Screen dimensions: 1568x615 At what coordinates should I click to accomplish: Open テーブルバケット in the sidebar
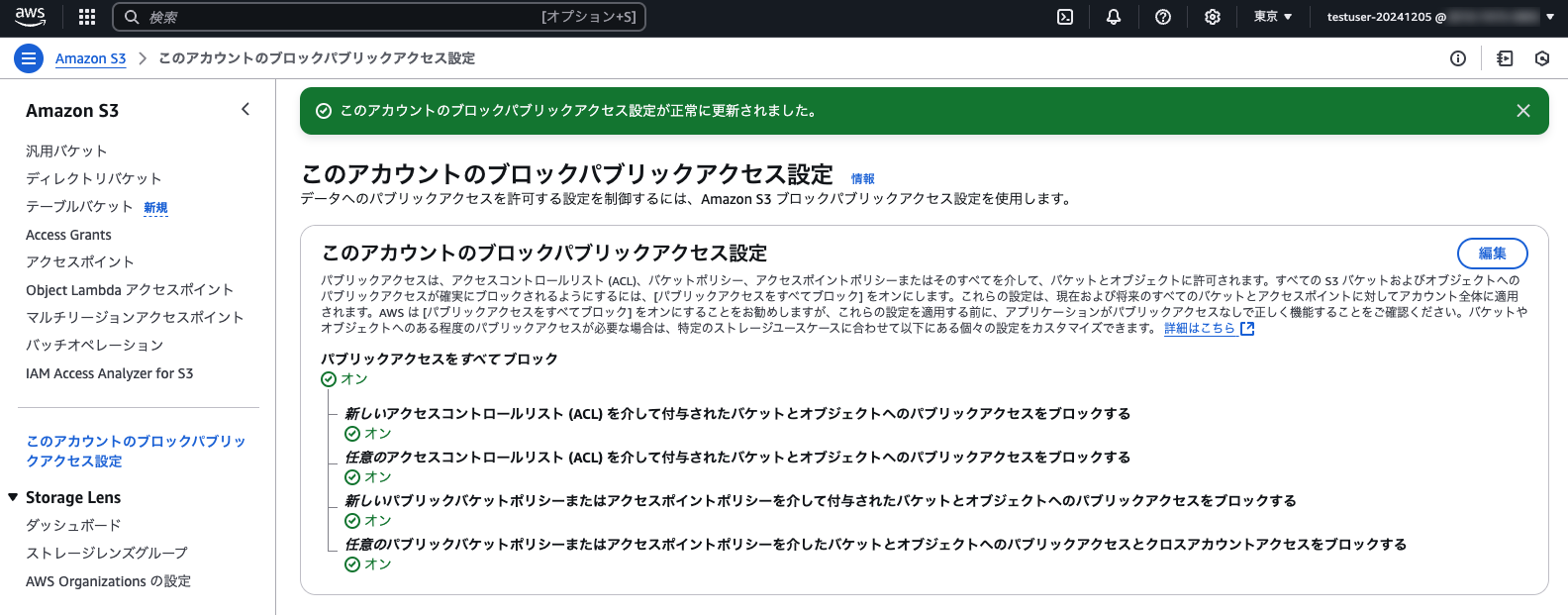click(79, 206)
